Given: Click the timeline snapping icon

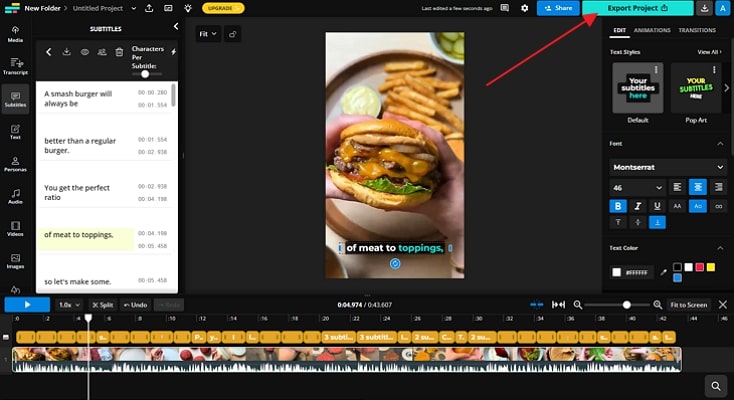Looking at the screenshot, I should [x=537, y=305].
